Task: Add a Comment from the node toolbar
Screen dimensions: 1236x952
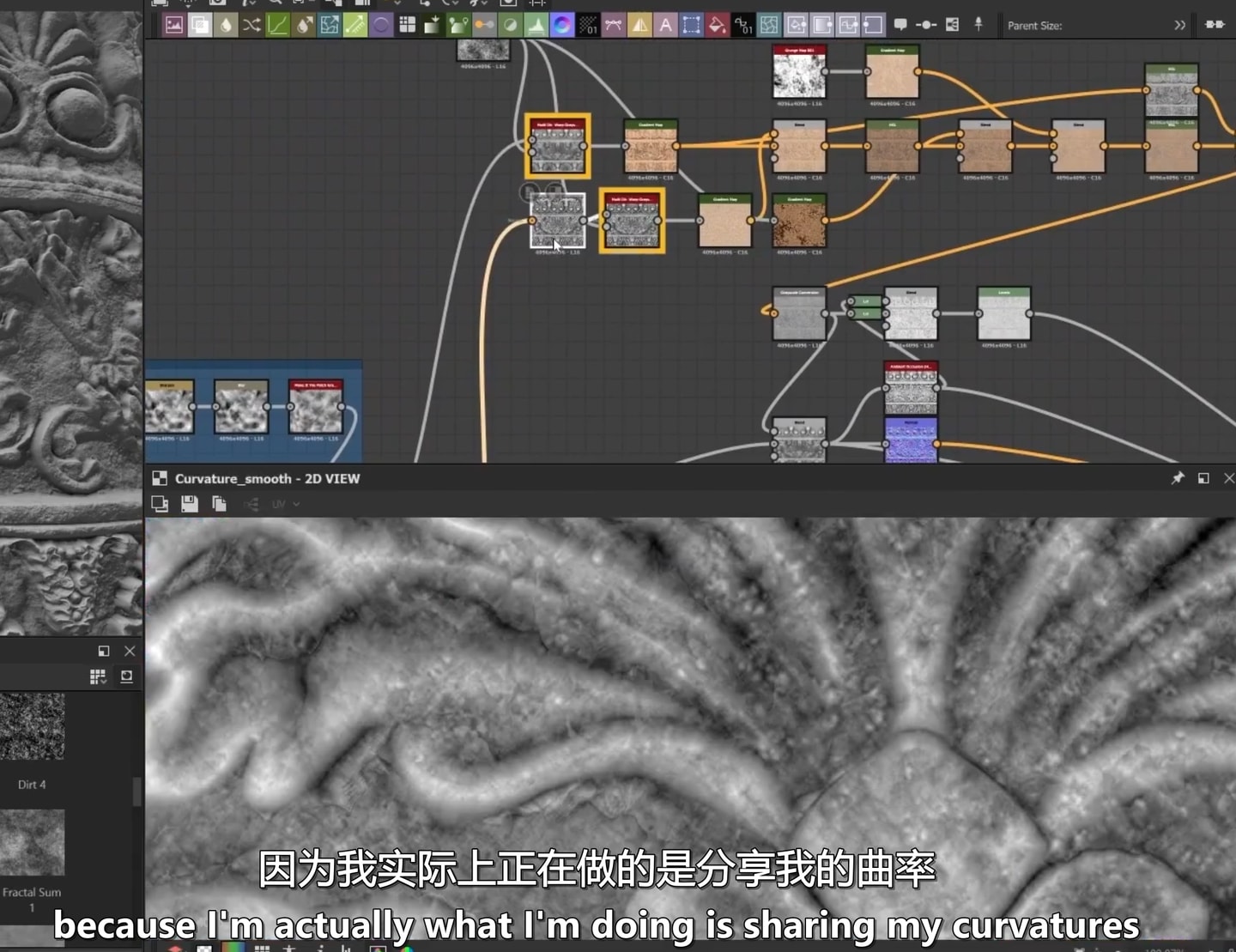Action: coord(900,25)
